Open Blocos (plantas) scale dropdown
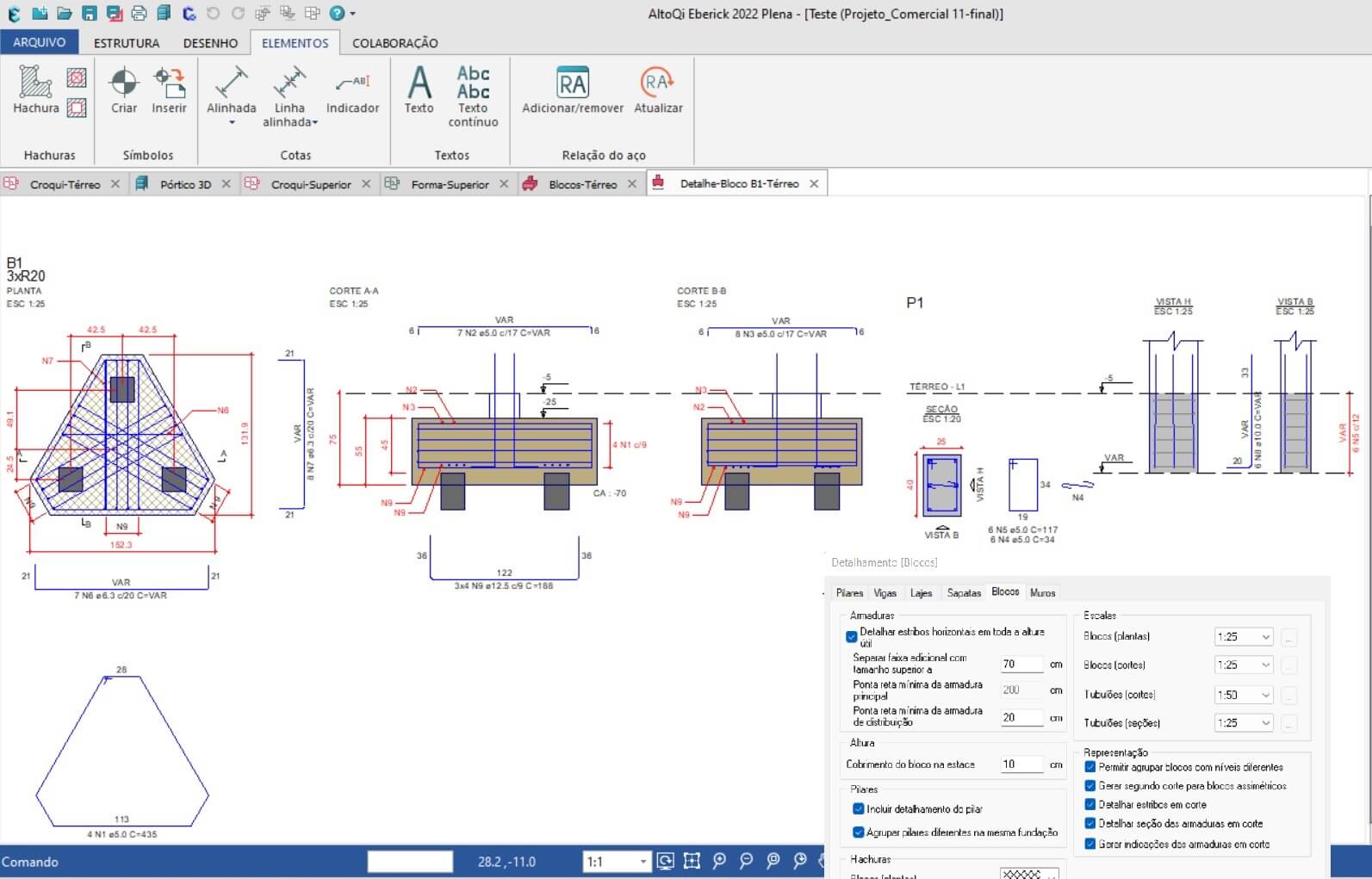Viewport: 1372px width, 879px height. click(1244, 637)
